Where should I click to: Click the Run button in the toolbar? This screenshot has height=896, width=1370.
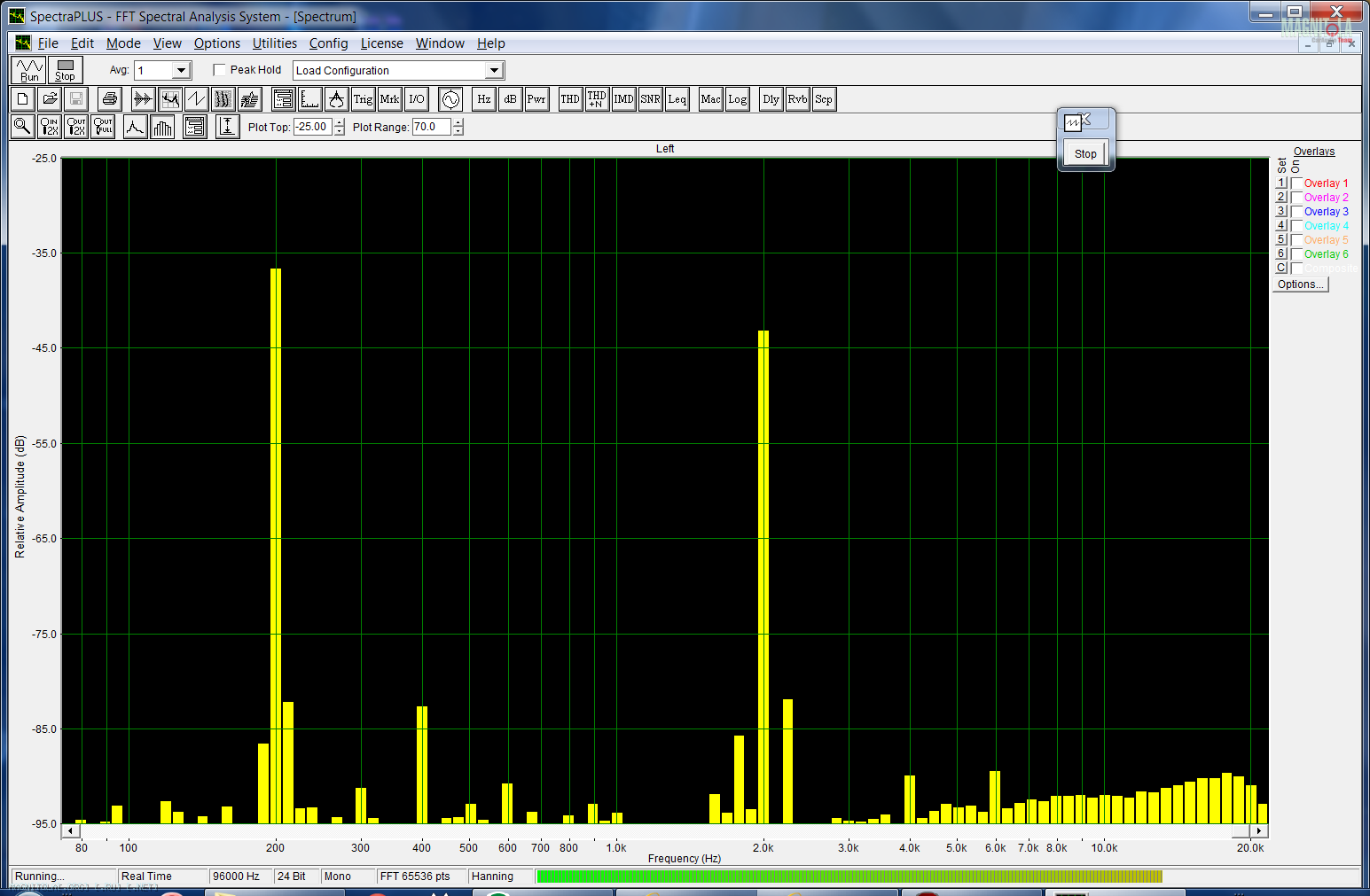point(28,70)
